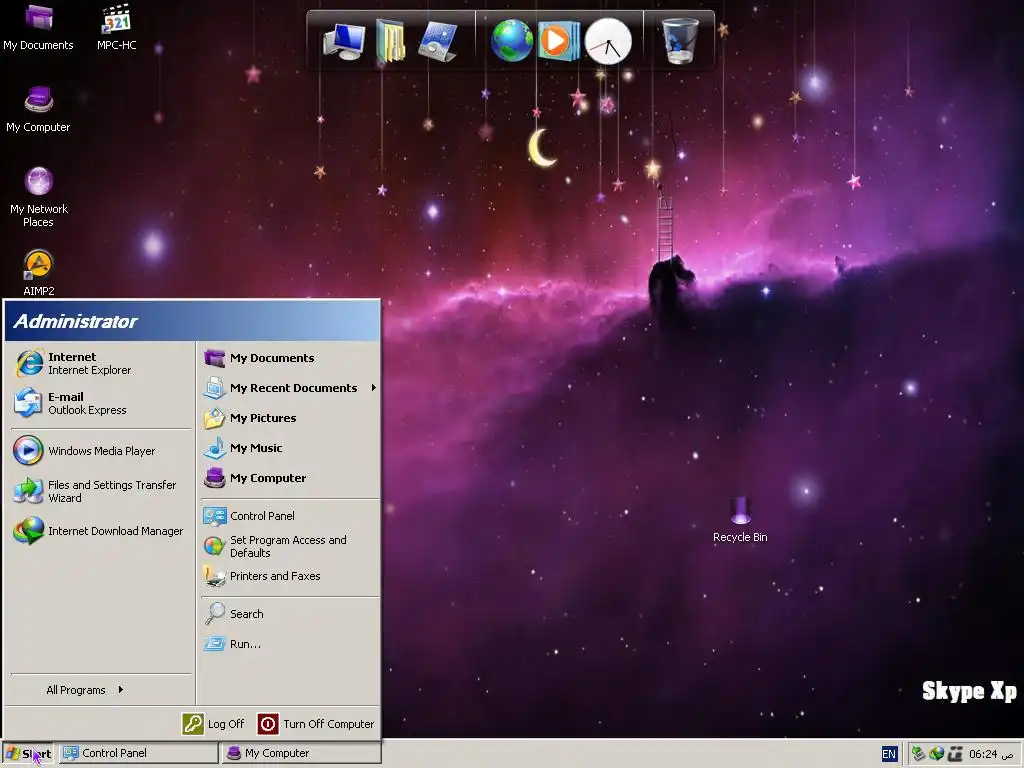Screen dimensions: 1024x768
Task: Open E-mail Outlook Express entry
Action: (x=101, y=403)
